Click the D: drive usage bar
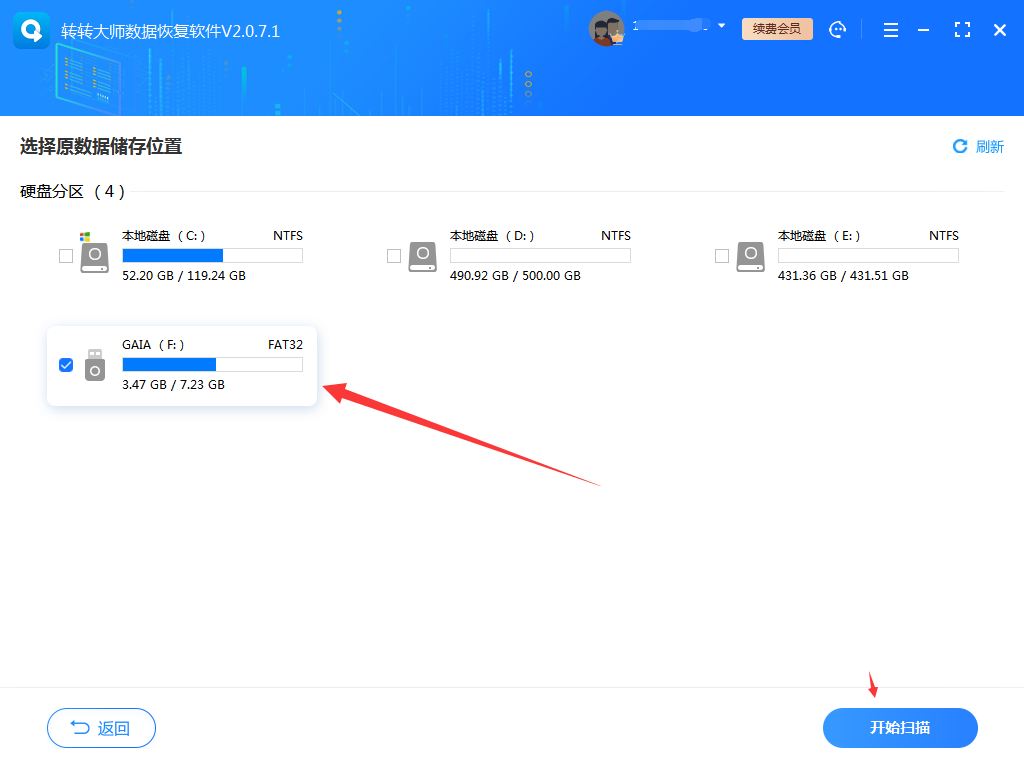 point(540,255)
